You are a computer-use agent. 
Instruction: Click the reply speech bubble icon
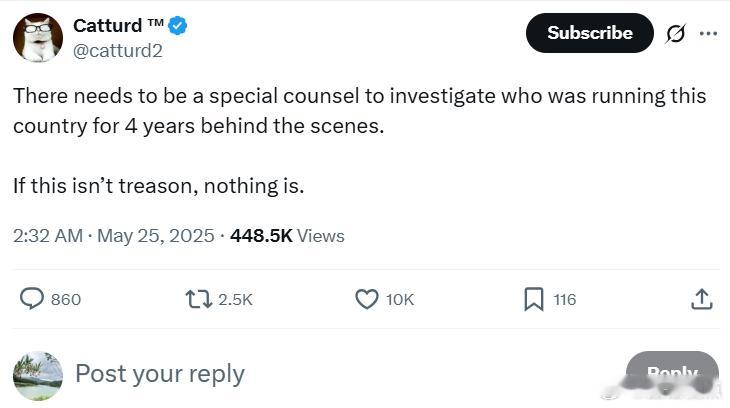32,299
